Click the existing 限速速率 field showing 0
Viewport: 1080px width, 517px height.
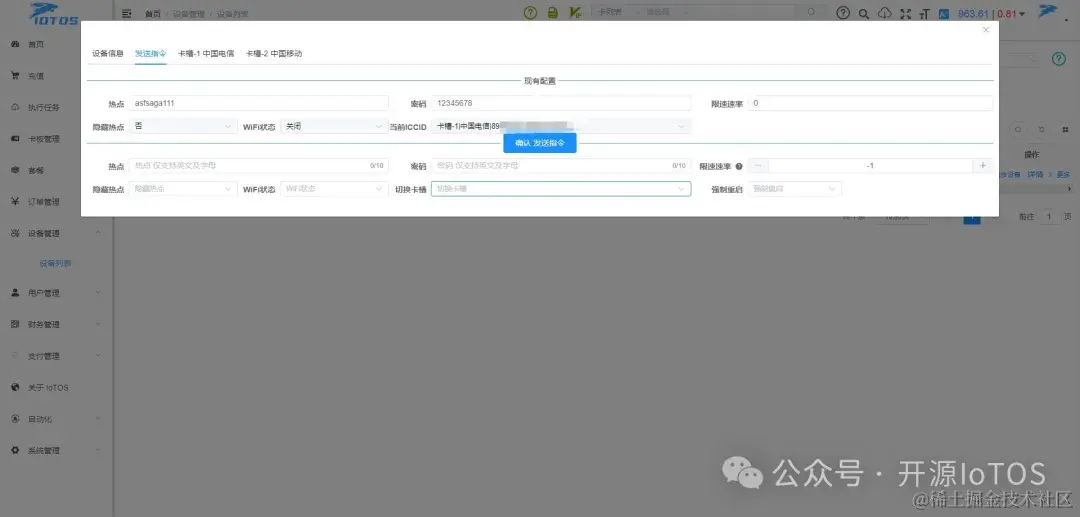(x=871, y=103)
